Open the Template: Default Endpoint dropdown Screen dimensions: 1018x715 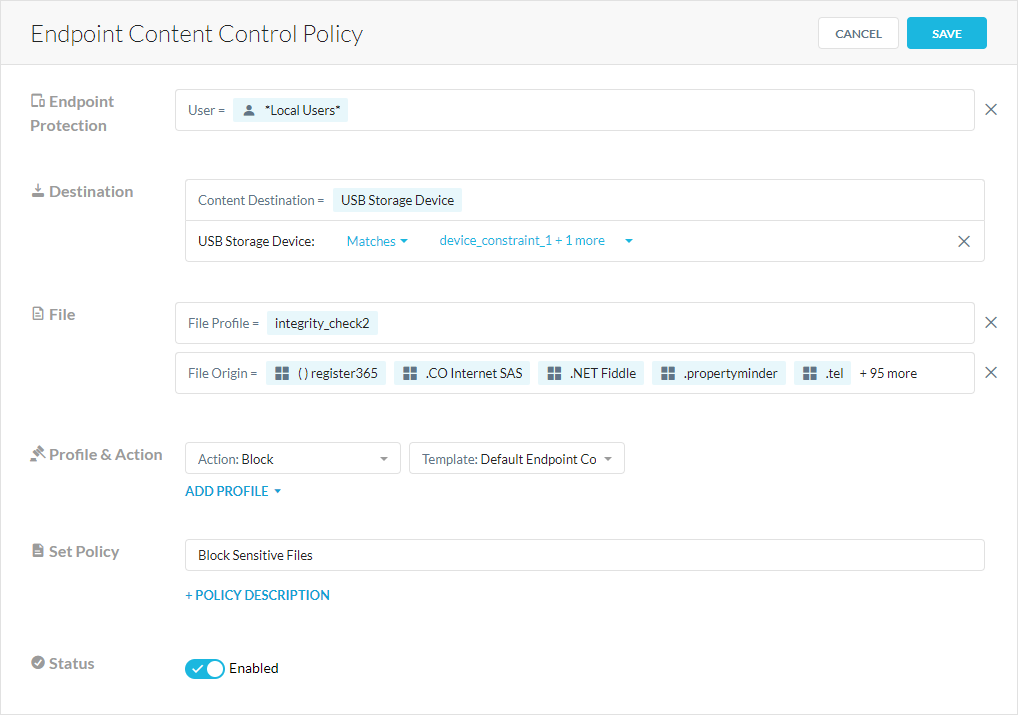[516, 458]
